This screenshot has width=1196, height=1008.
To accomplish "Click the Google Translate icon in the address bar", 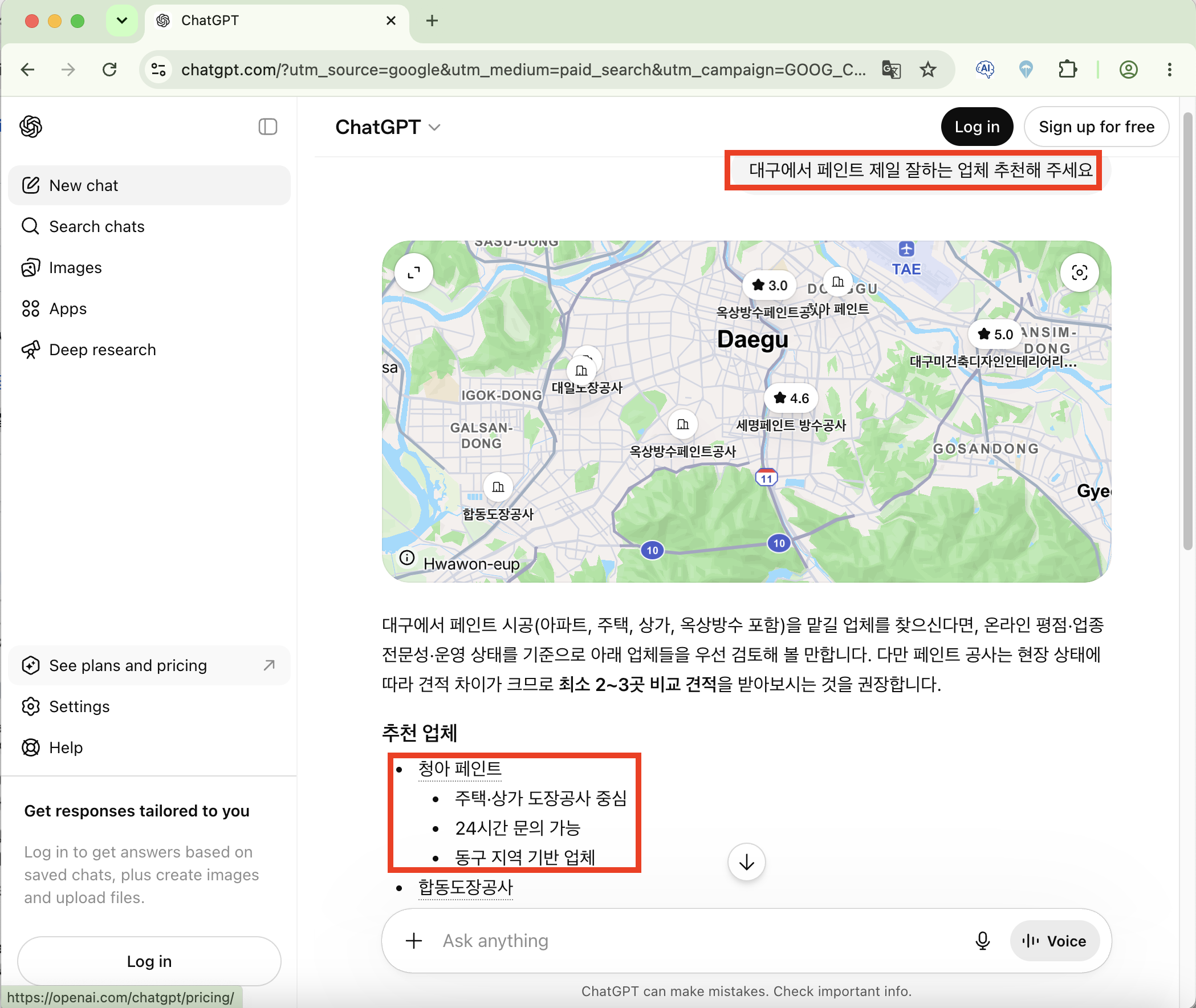I will [891, 70].
